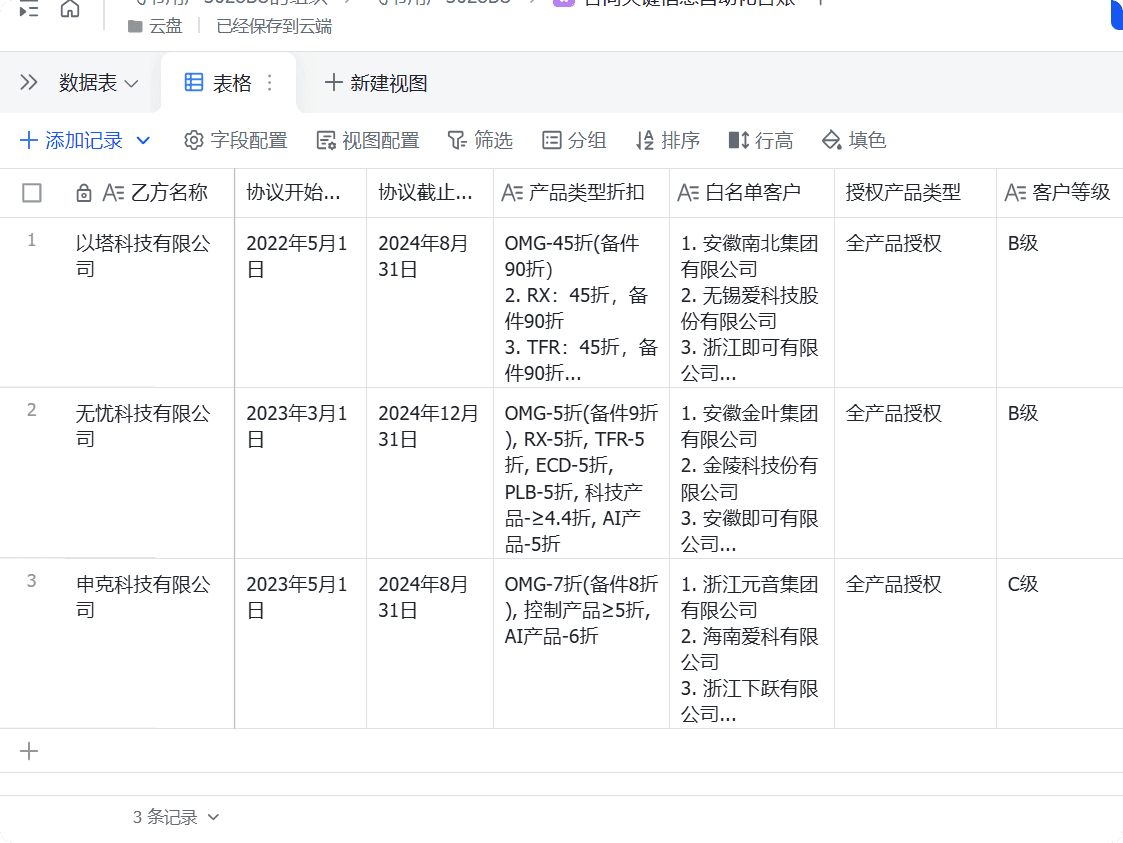Add new row with plus below table
The width and height of the screenshot is (1123, 843).
(29, 751)
